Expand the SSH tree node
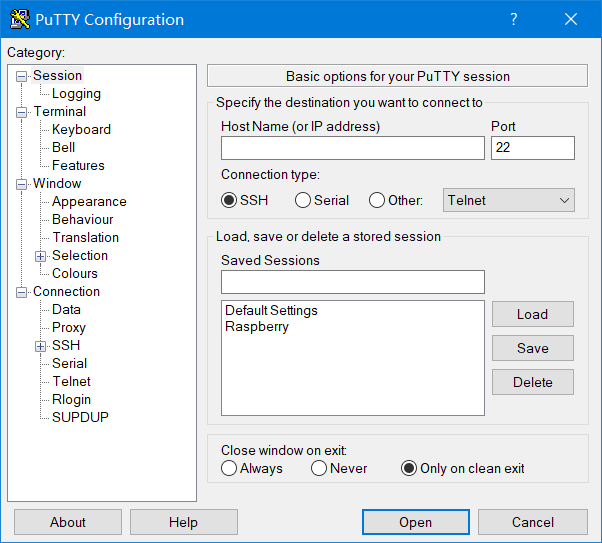Viewport: 602px width, 543px height. click(x=40, y=346)
